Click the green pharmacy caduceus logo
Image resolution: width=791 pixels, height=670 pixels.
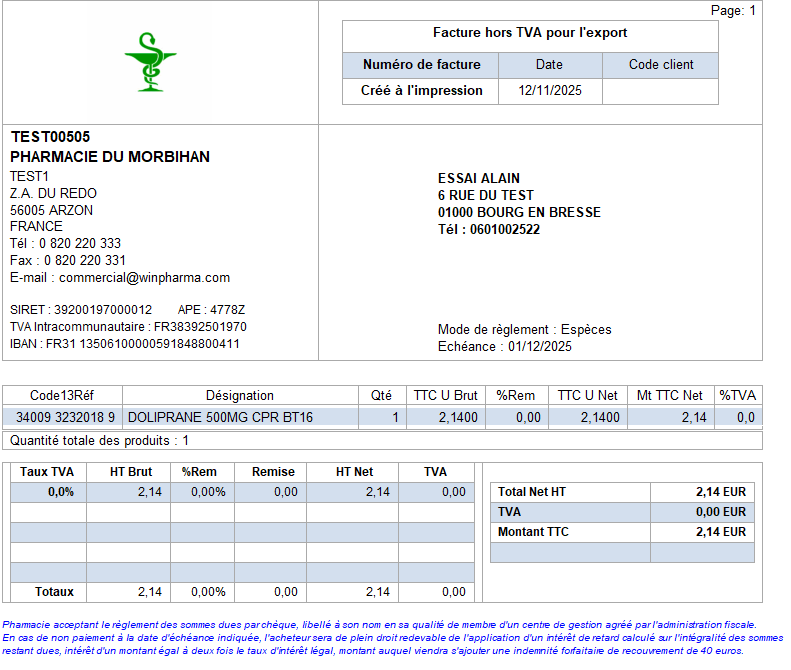pos(150,62)
